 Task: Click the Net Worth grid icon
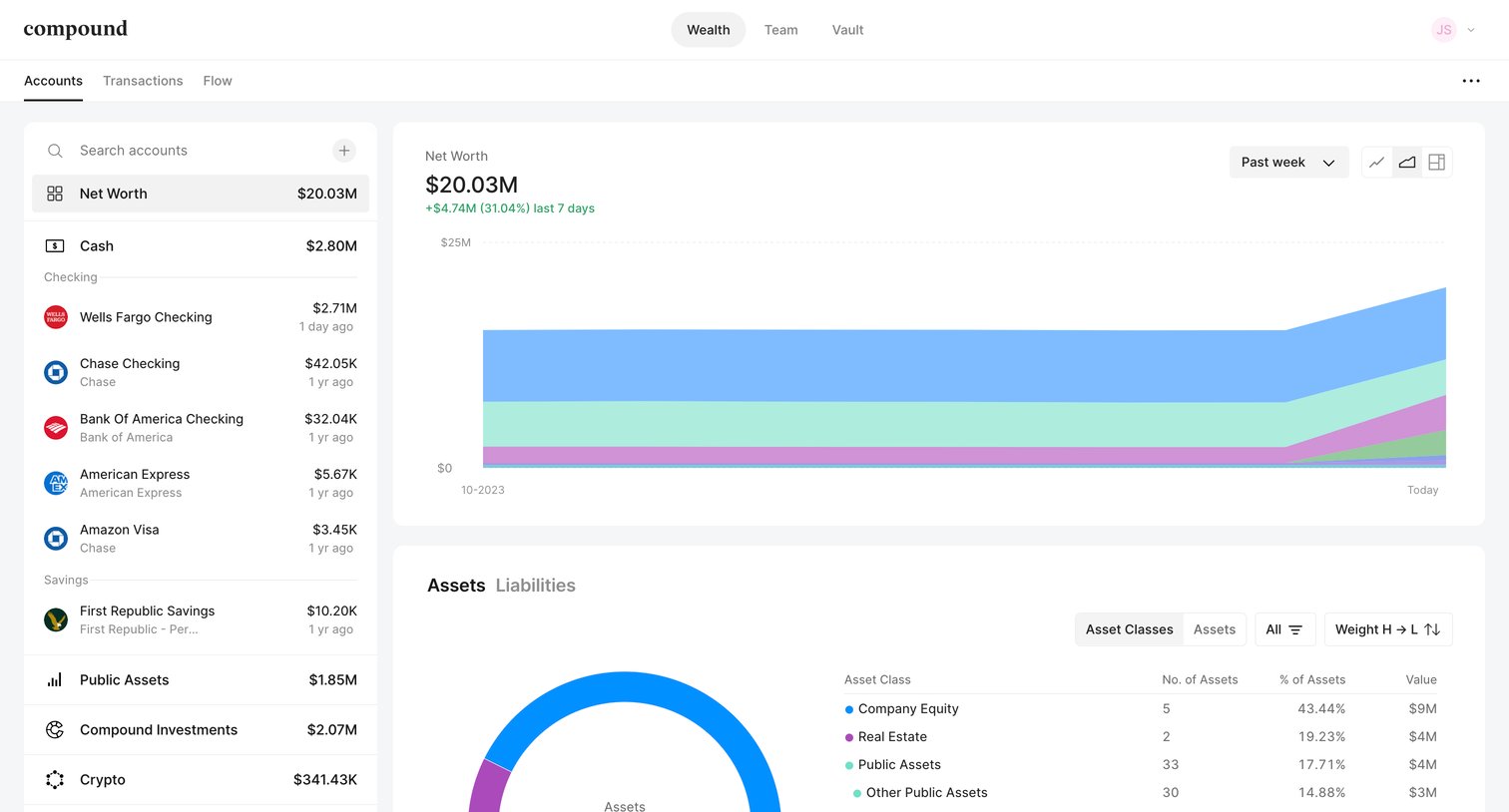click(x=55, y=194)
